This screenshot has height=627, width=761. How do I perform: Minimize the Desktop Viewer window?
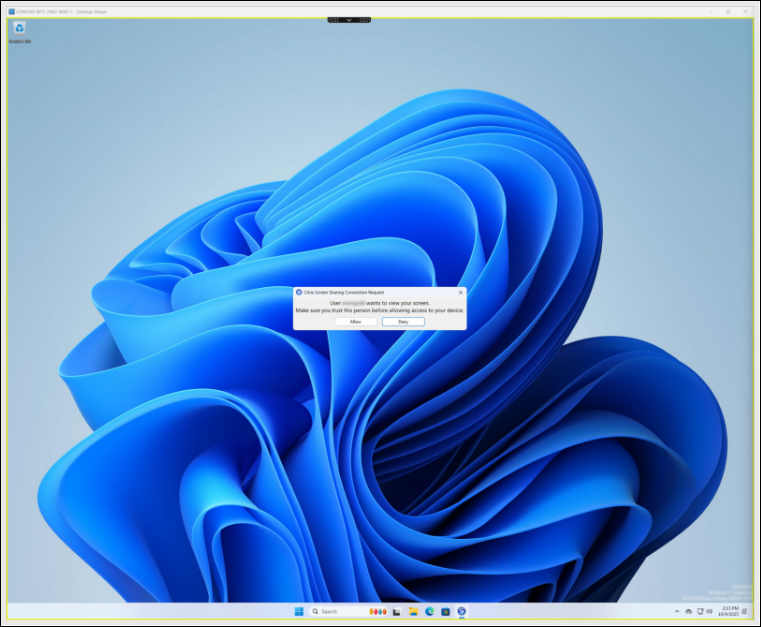coord(711,11)
